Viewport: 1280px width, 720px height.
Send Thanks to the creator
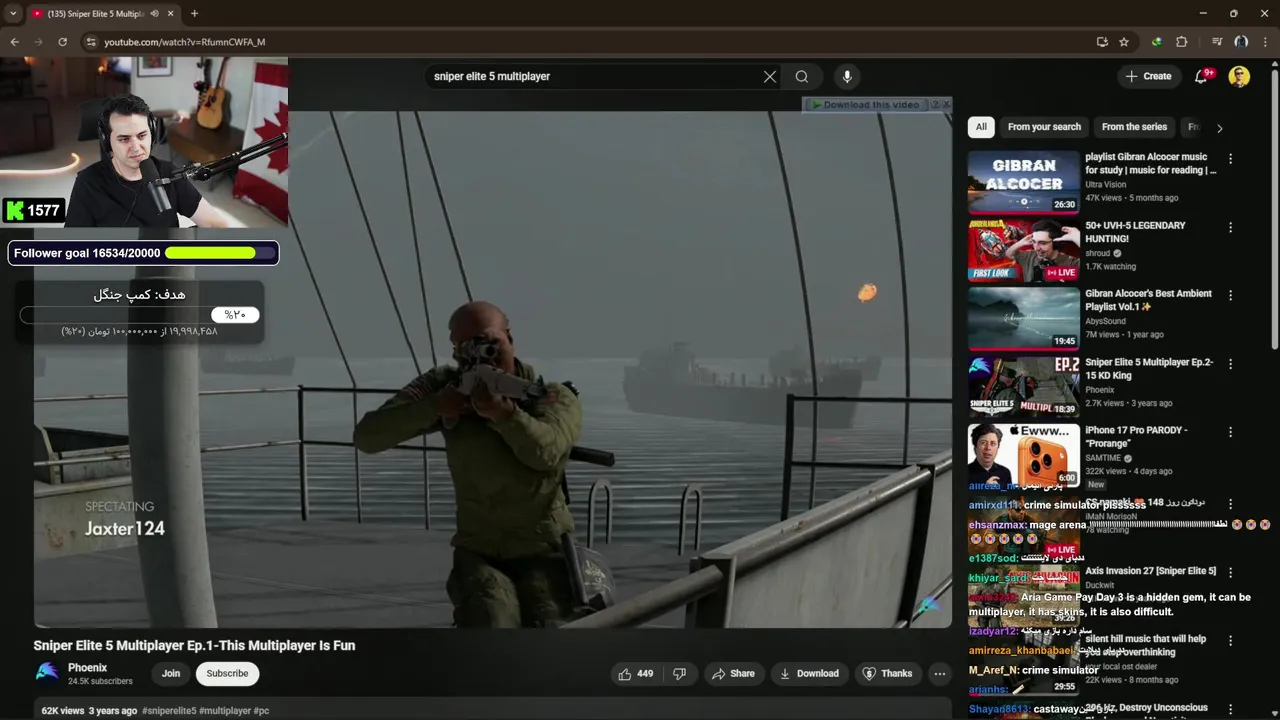[887, 674]
